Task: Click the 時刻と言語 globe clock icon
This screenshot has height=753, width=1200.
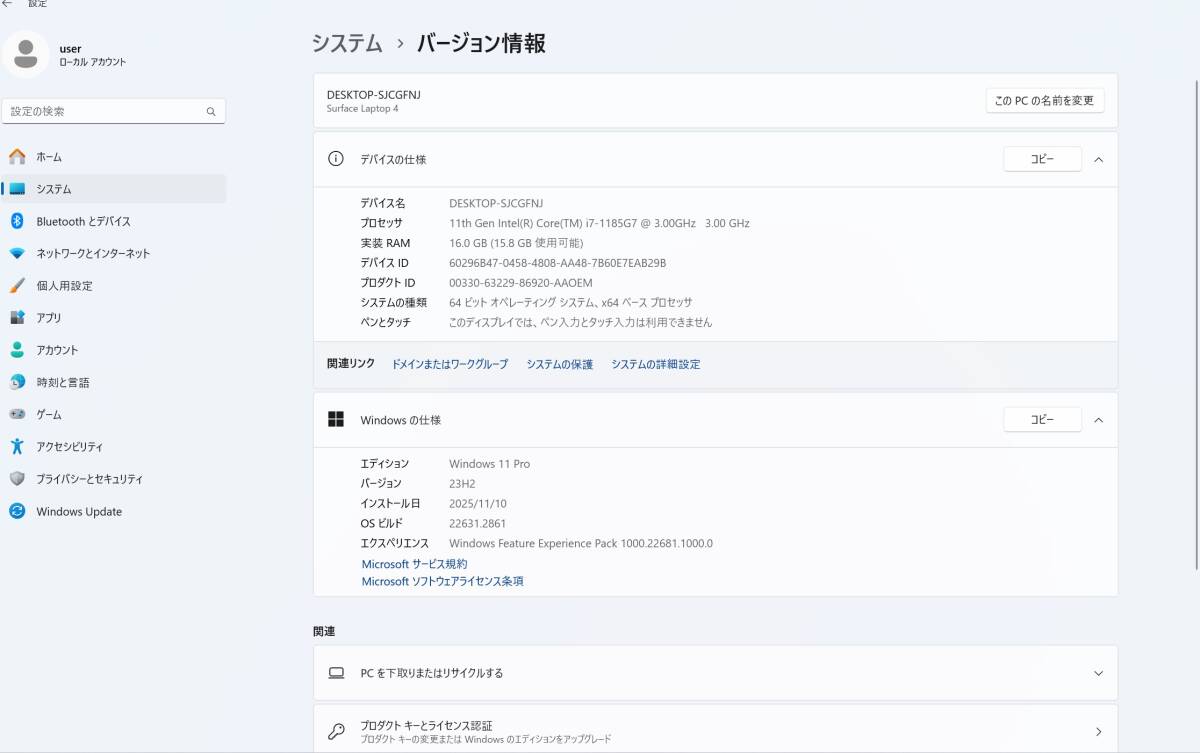Action: (x=17, y=382)
